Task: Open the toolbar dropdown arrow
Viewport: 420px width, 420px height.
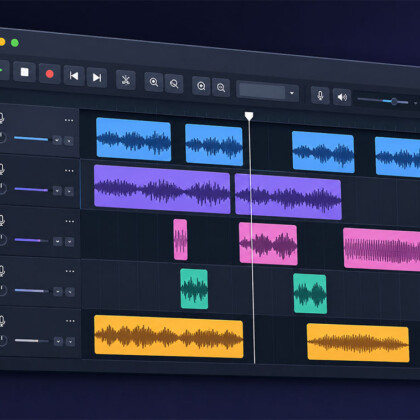Action: [292, 93]
